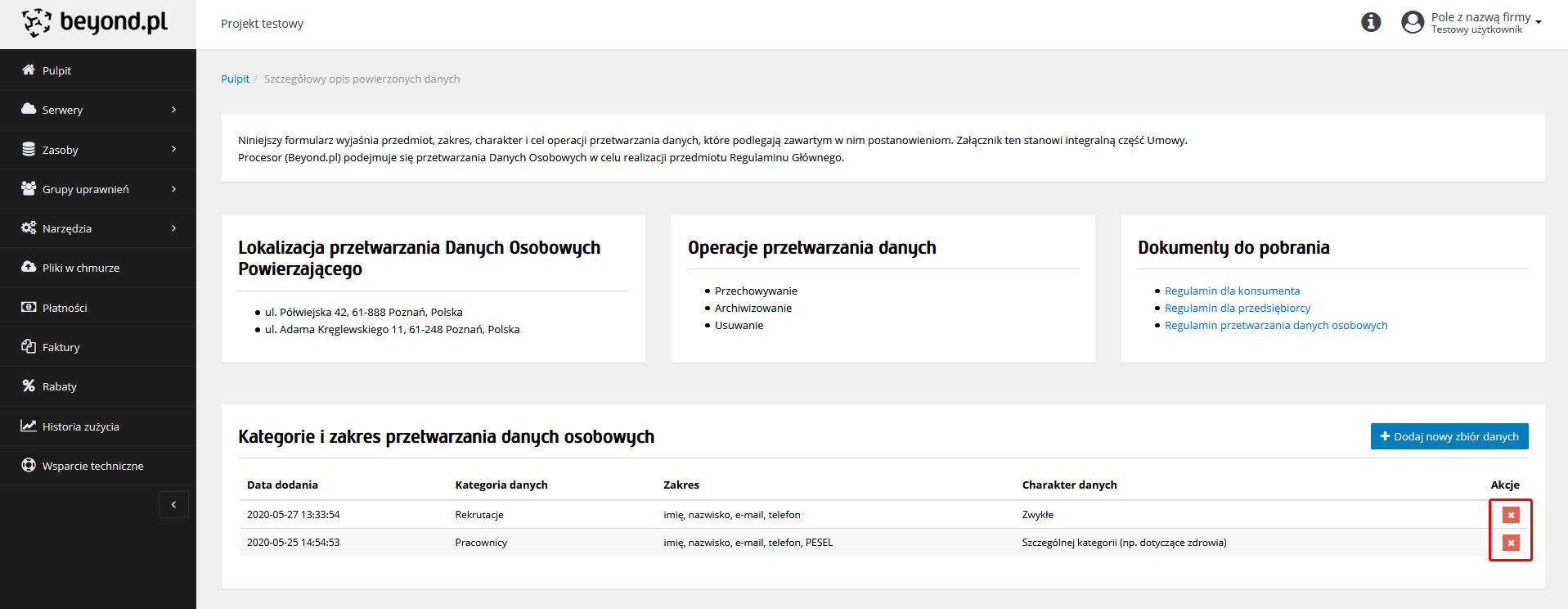Click the Faktury documents icon
Viewport: 1568px width, 609px height.
[29, 346]
